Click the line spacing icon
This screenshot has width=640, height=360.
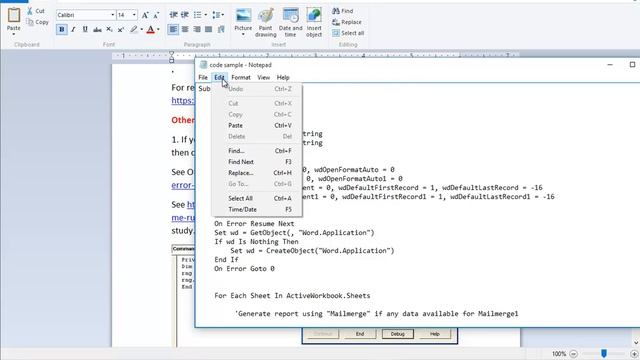pos(216,15)
